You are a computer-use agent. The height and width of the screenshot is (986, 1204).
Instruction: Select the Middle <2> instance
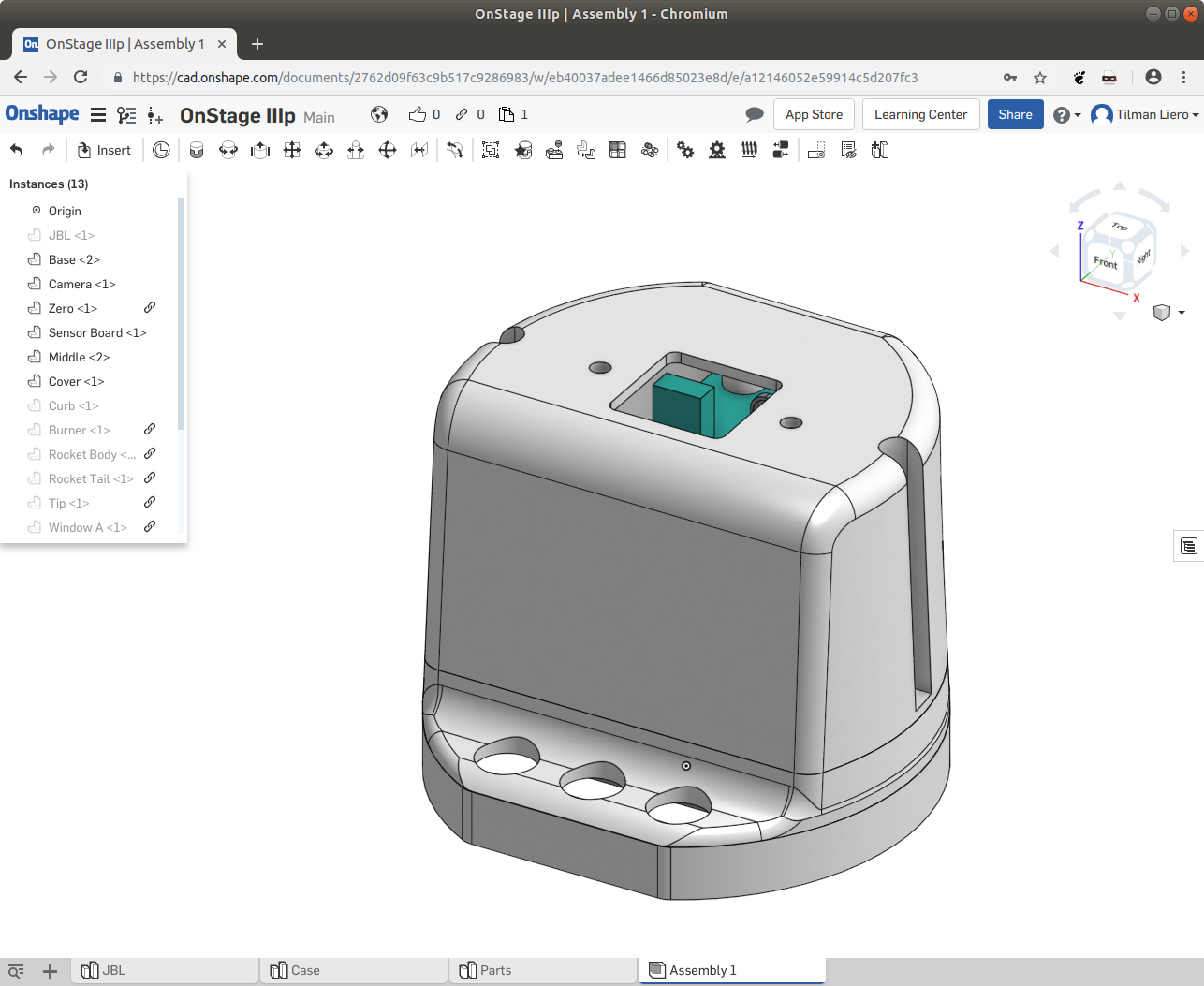(x=79, y=357)
